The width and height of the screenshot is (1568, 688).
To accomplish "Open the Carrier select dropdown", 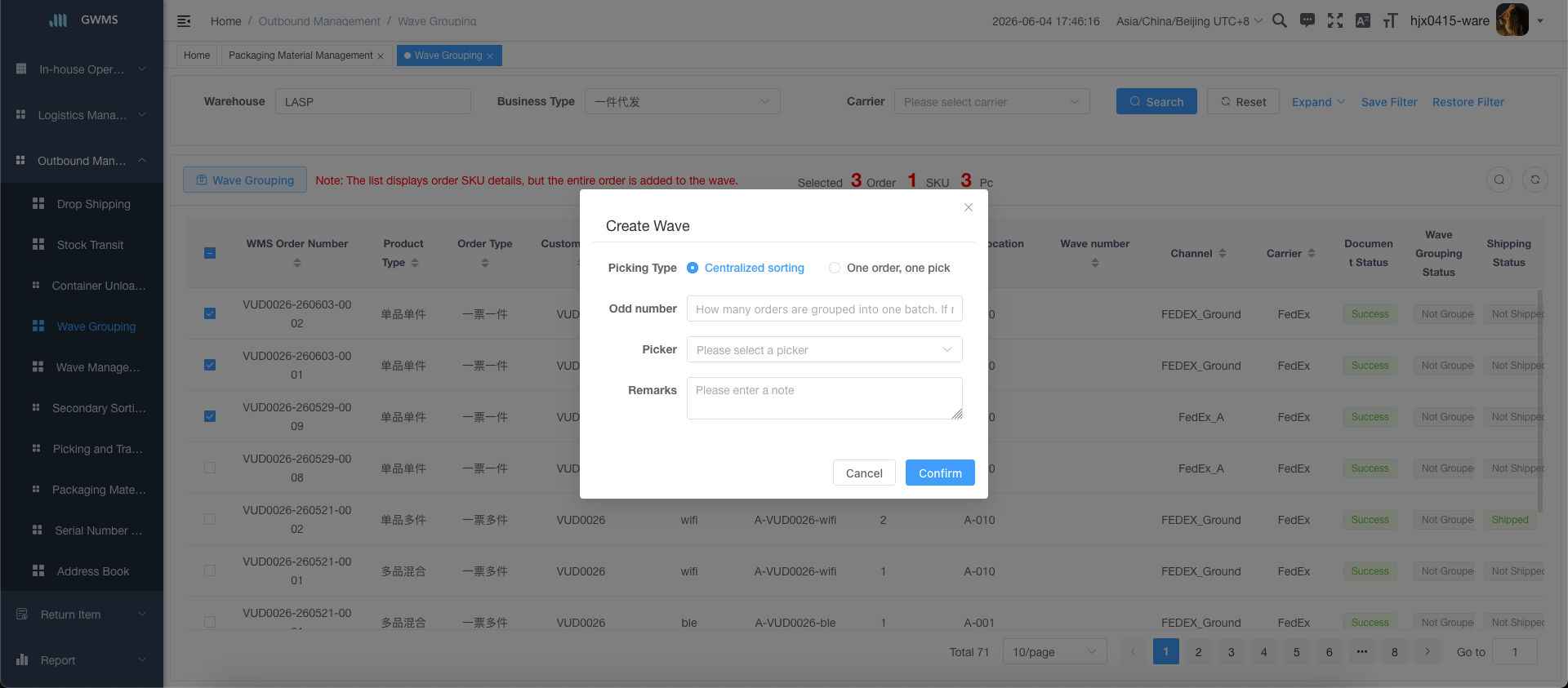I will click(992, 101).
